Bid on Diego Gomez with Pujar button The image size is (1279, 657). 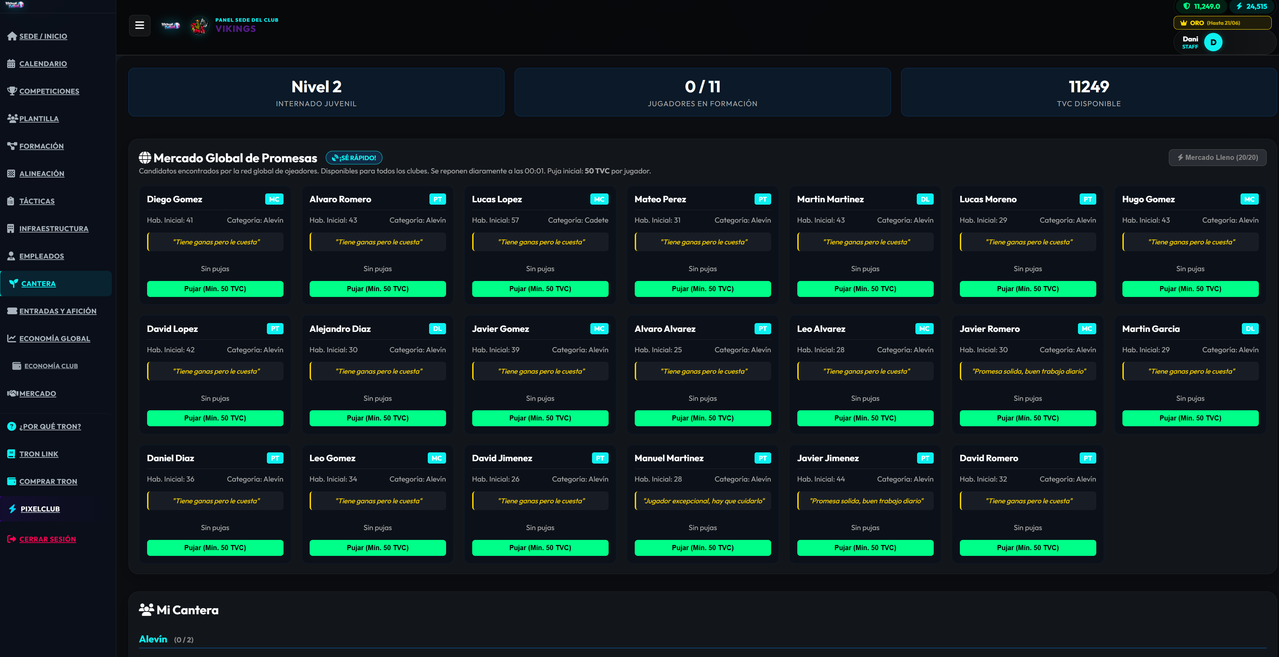(x=215, y=289)
